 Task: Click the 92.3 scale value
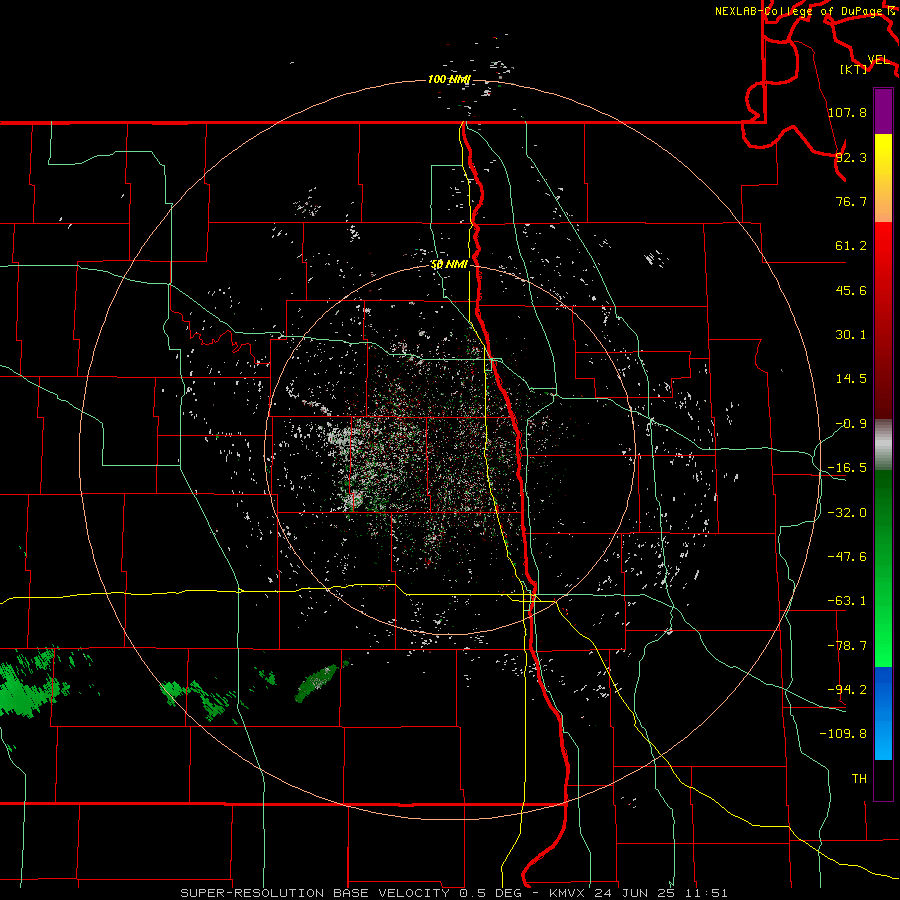[851, 157]
